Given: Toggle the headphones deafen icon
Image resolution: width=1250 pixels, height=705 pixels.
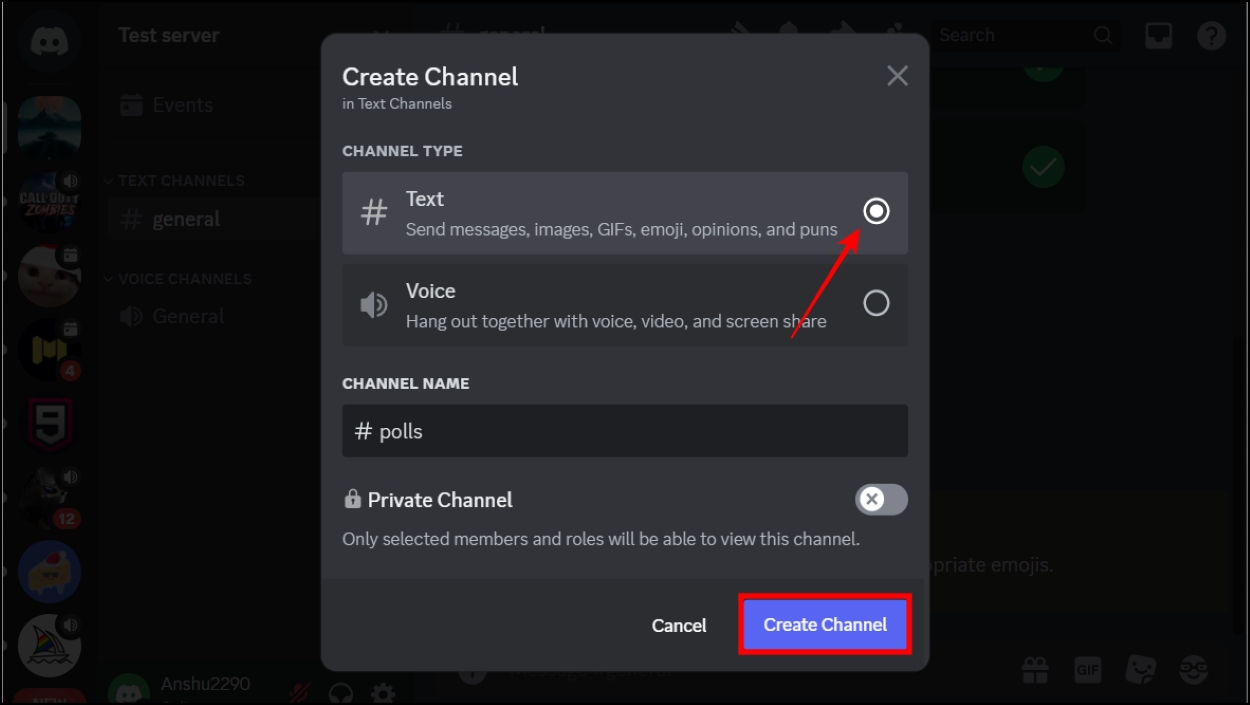Looking at the screenshot, I should coord(341,692).
